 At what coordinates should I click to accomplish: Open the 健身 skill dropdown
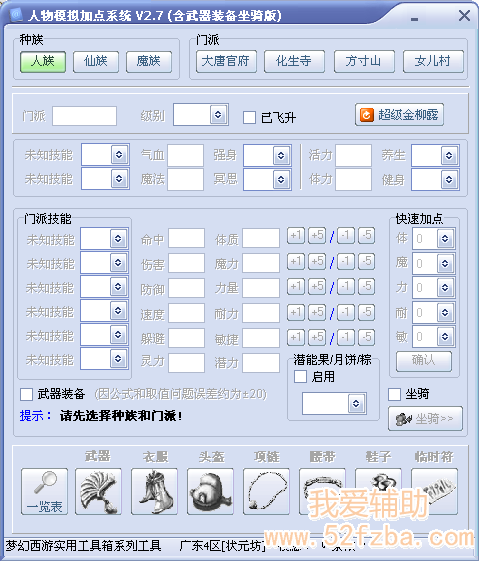(x=449, y=179)
